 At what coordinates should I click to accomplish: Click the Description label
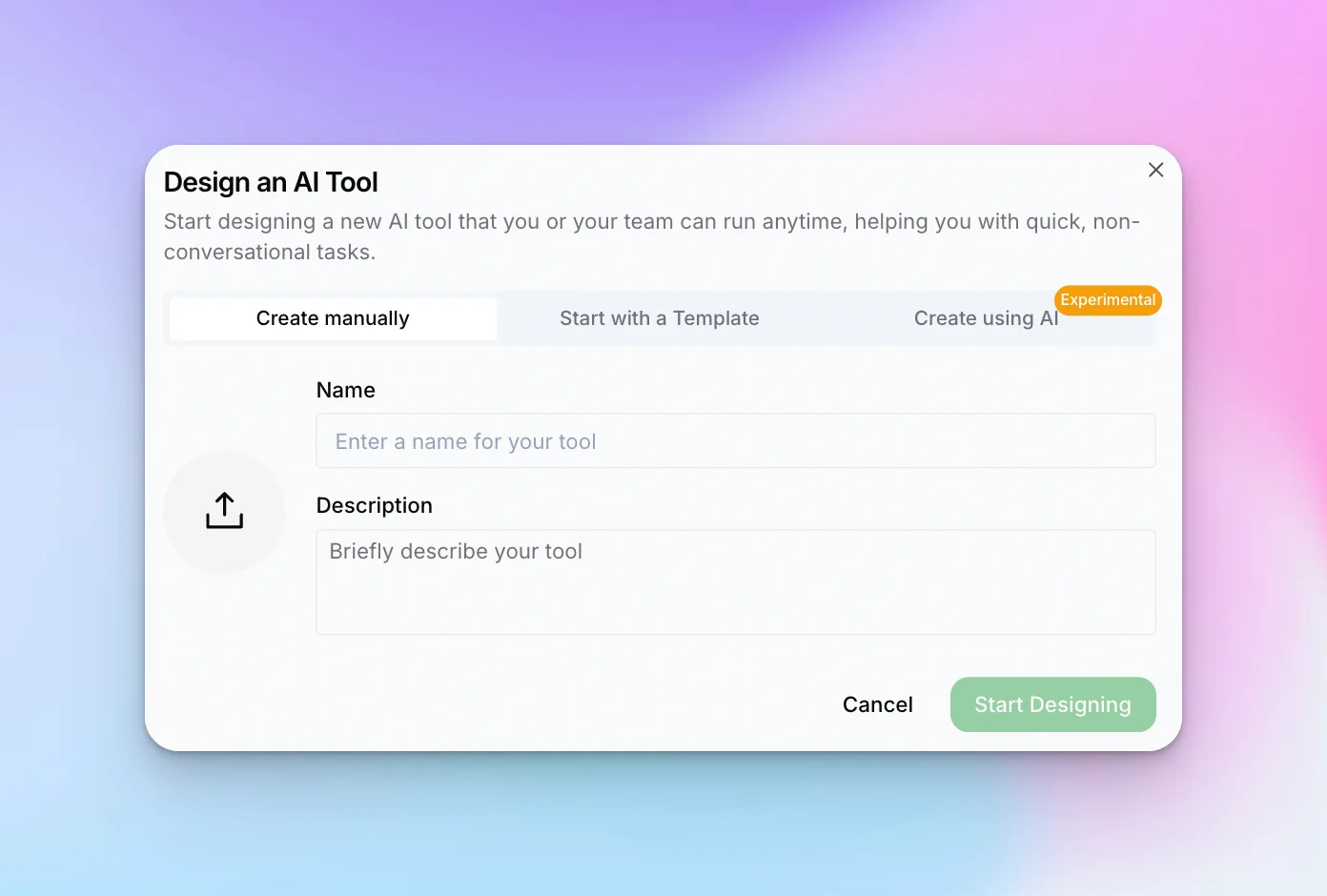coord(375,505)
